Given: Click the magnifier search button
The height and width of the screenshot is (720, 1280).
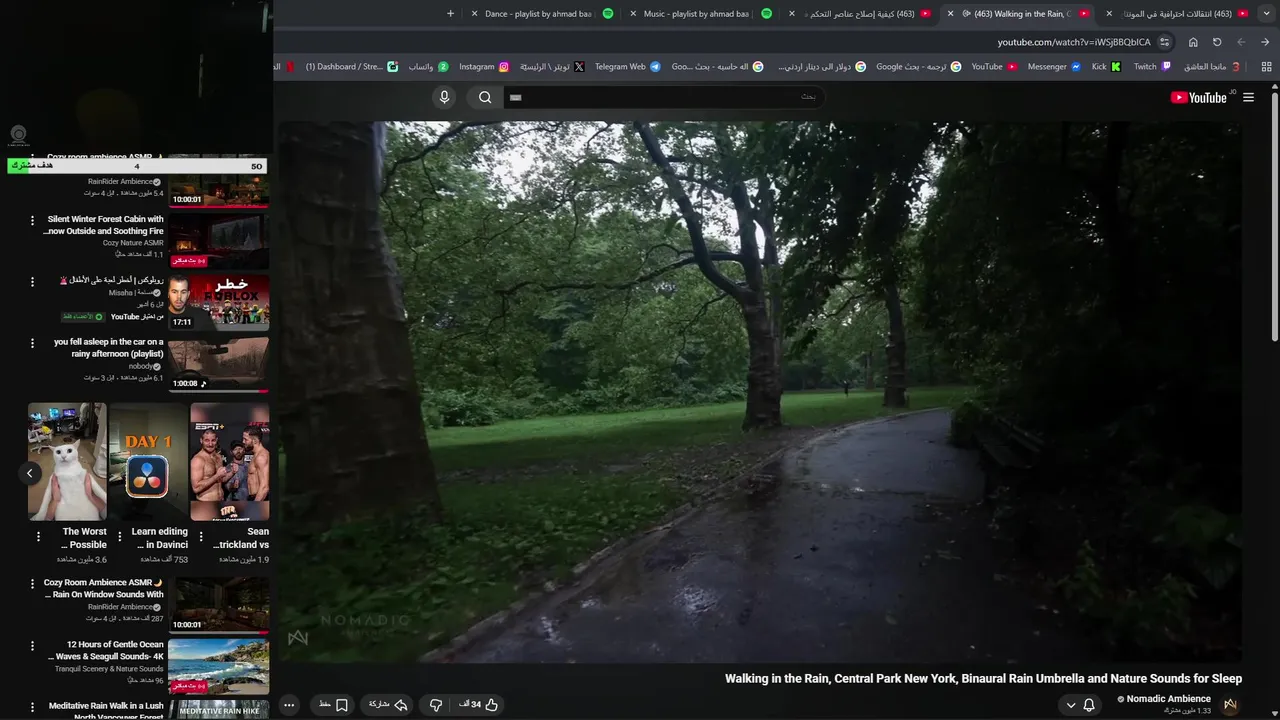Looking at the screenshot, I should [x=485, y=97].
